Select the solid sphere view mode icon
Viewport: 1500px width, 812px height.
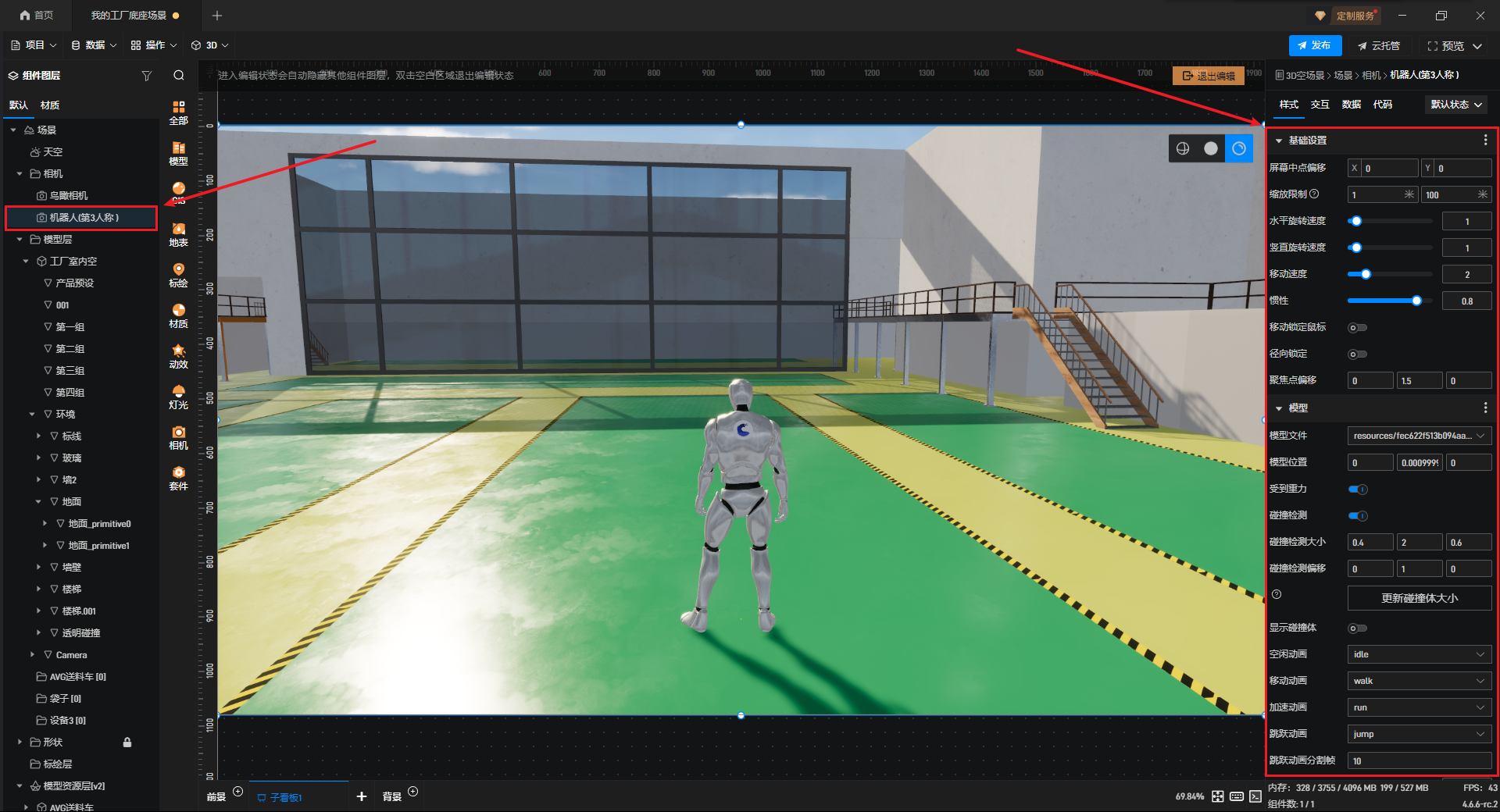1211,148
